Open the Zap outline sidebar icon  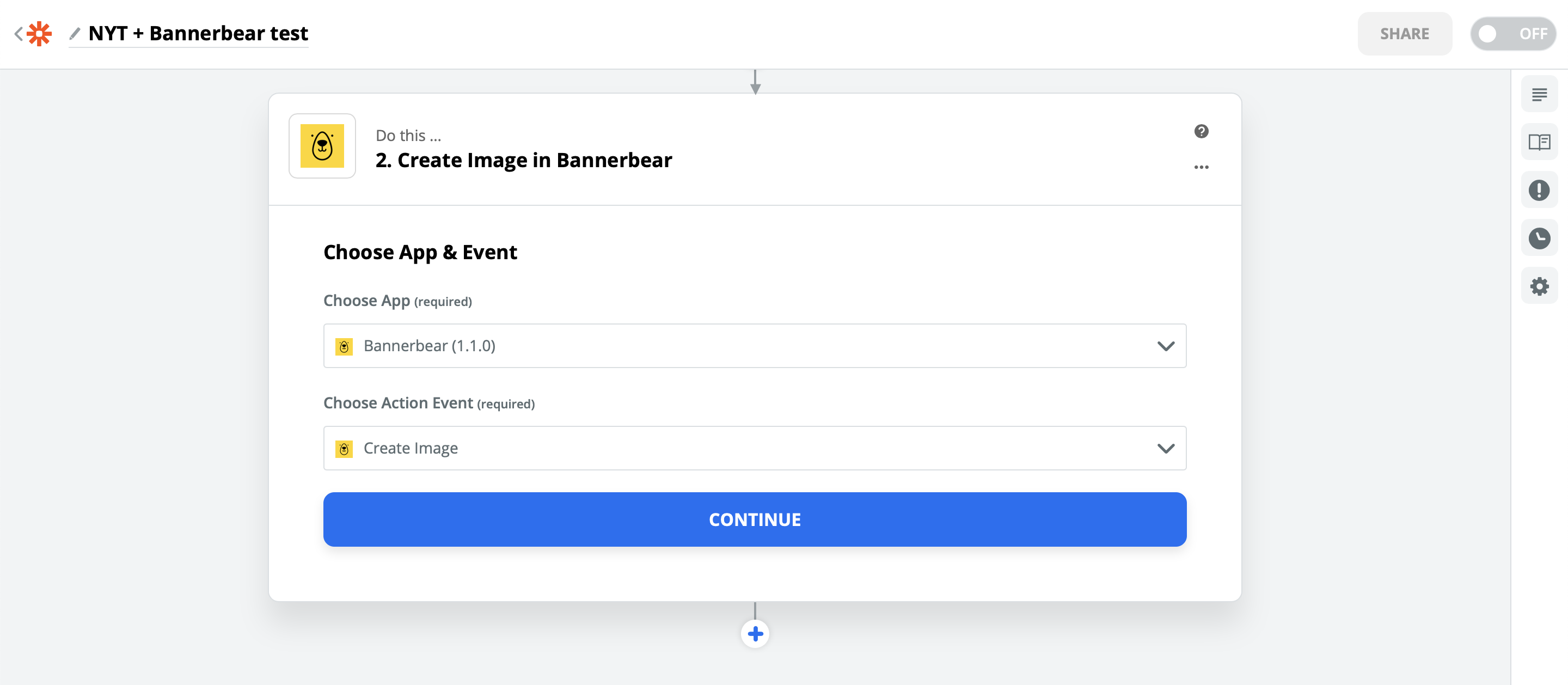click(1539, 95)
